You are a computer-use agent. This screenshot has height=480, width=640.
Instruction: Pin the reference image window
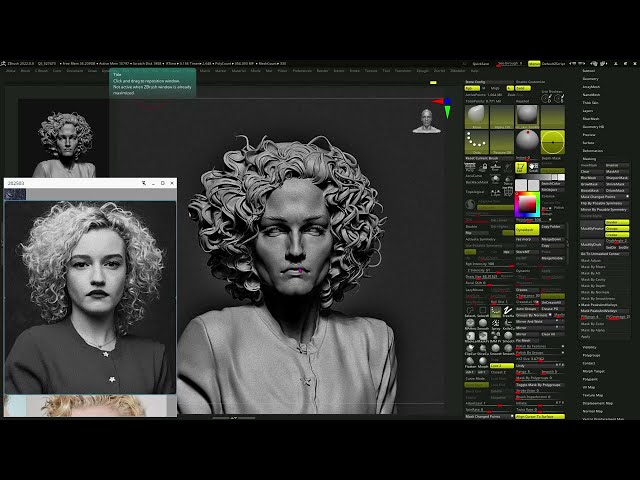click(144, 183)
